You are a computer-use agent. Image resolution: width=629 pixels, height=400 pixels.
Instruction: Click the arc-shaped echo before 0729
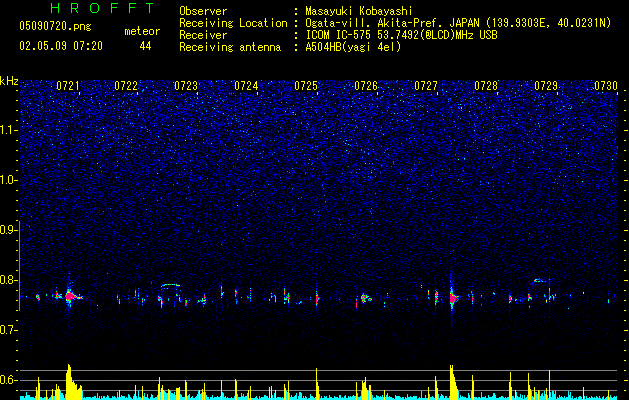[x=541, y=280]
